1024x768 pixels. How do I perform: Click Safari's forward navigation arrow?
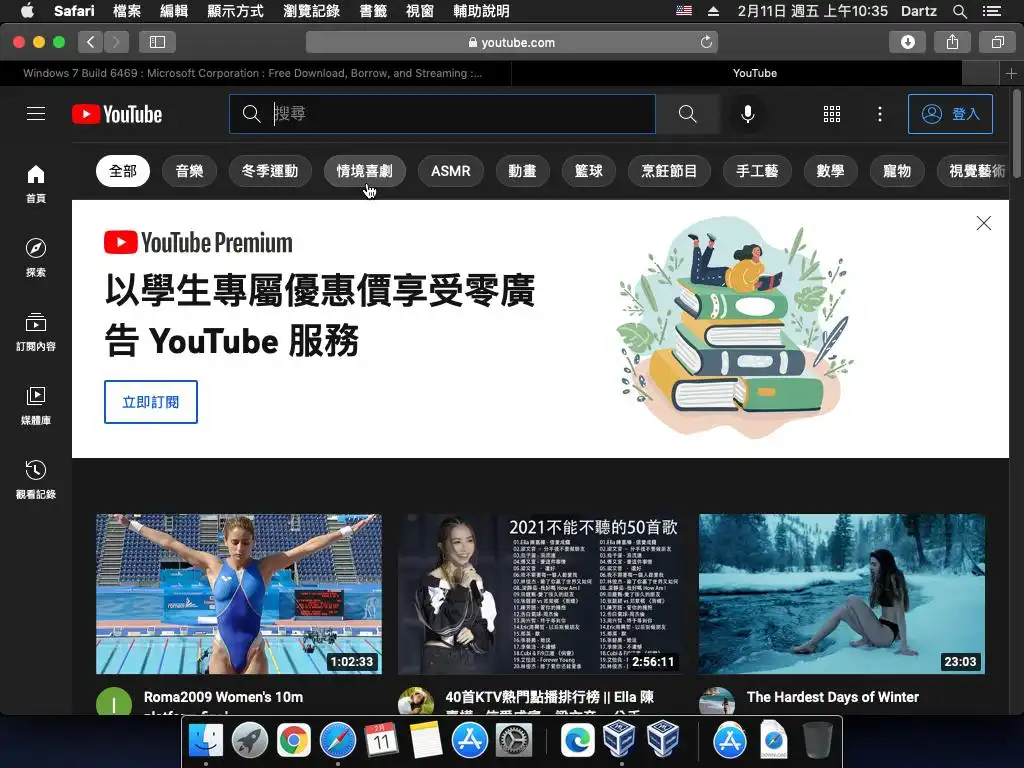coord(116,42)
